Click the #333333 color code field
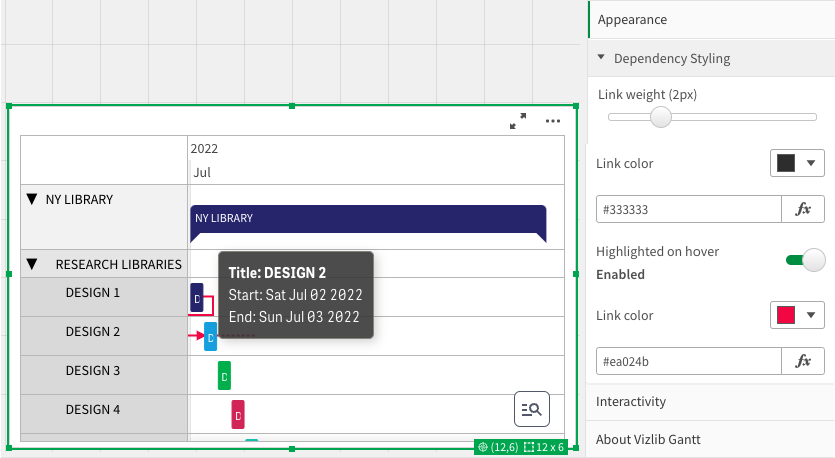835x458 pixels. (689, 209)
